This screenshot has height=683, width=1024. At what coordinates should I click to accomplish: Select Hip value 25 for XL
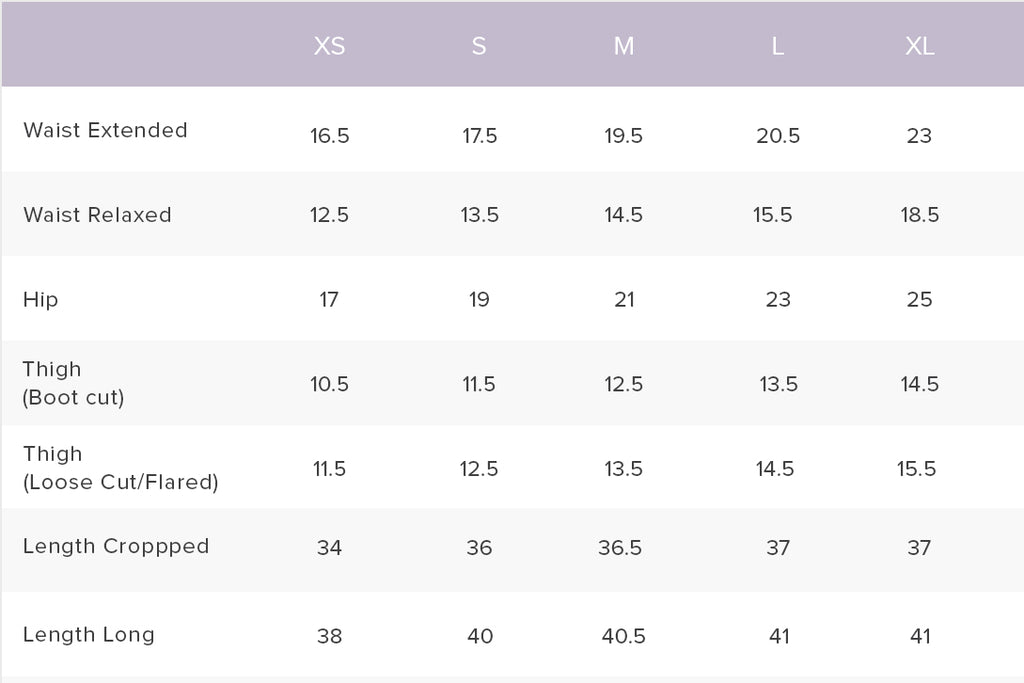[x=920, y=300]
